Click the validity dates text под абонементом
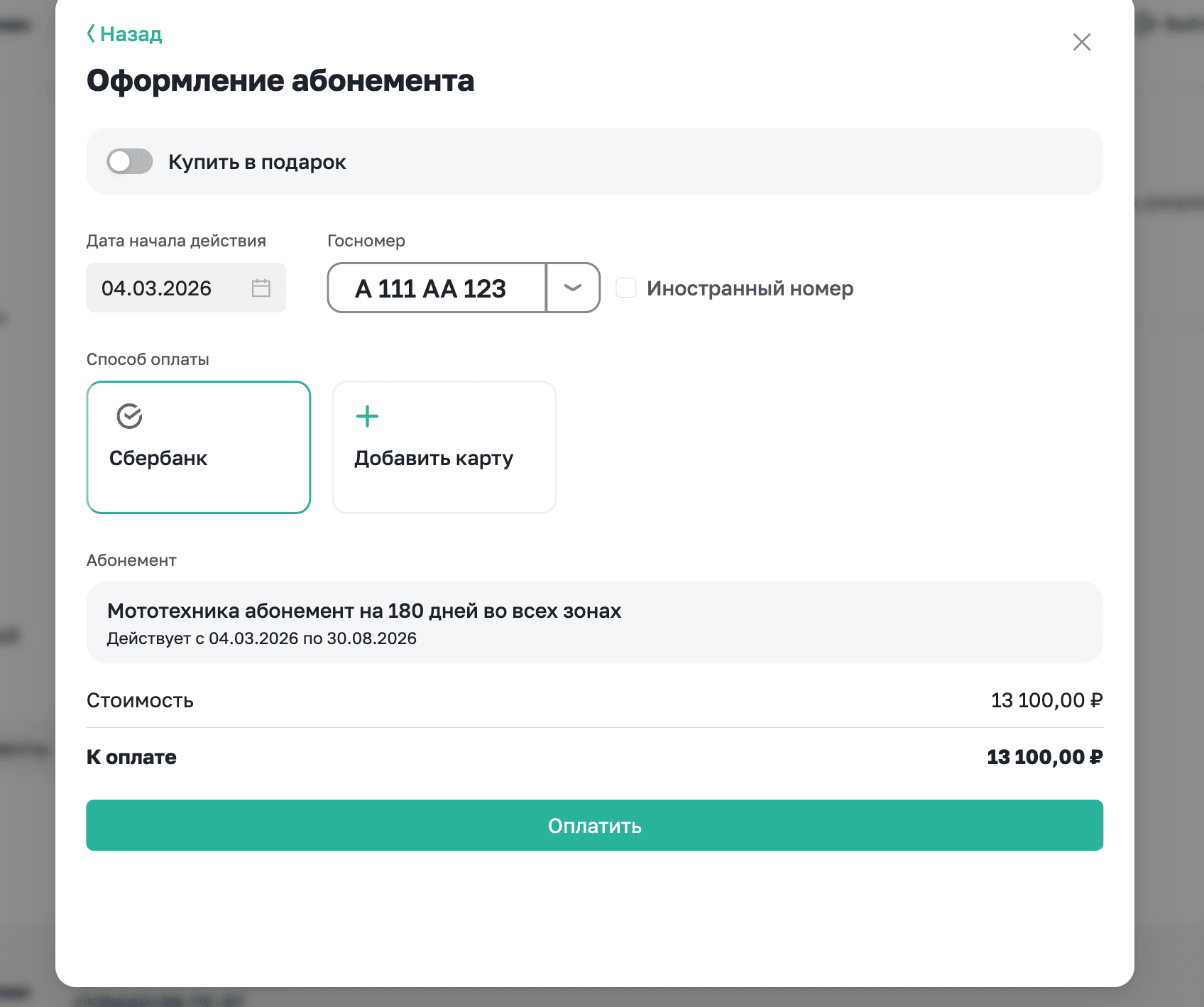 [262, 638]
